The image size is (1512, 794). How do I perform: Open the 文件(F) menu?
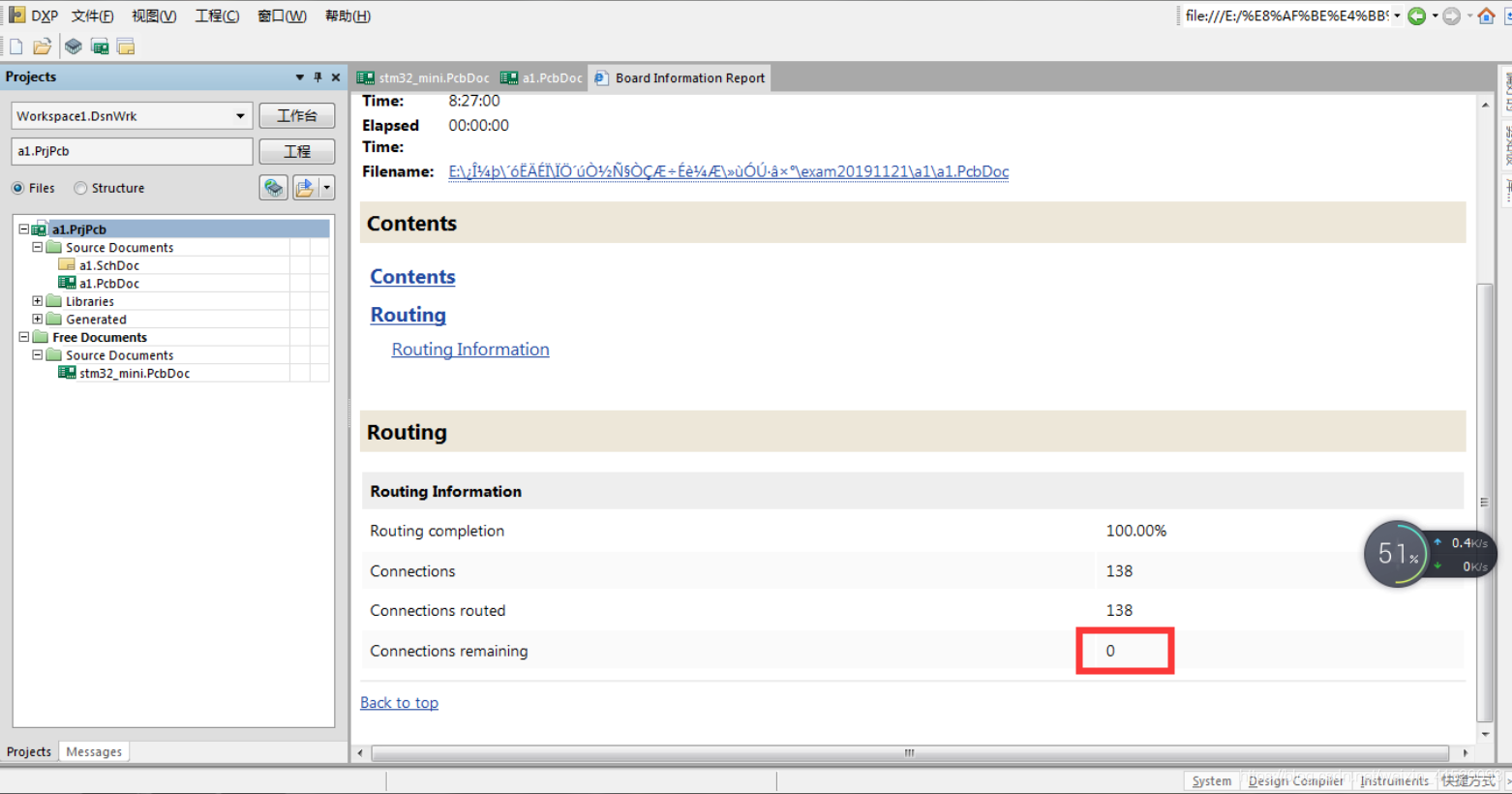(92, 15)
